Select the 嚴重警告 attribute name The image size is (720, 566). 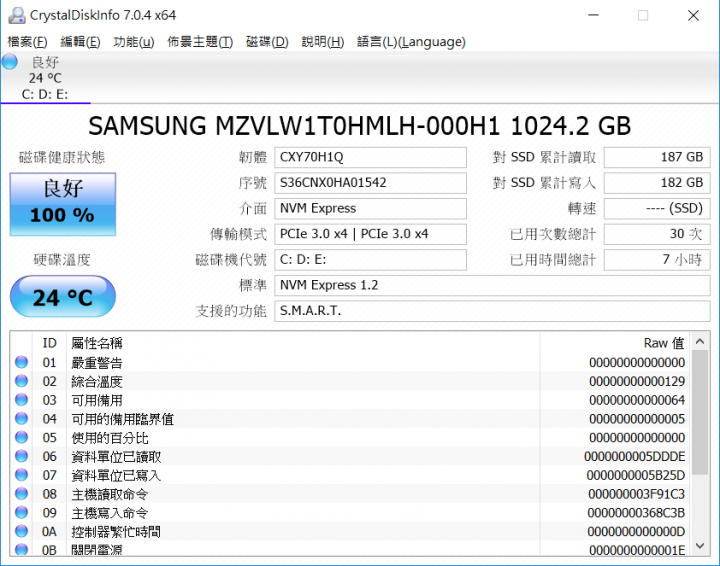(x=97, y=363)
